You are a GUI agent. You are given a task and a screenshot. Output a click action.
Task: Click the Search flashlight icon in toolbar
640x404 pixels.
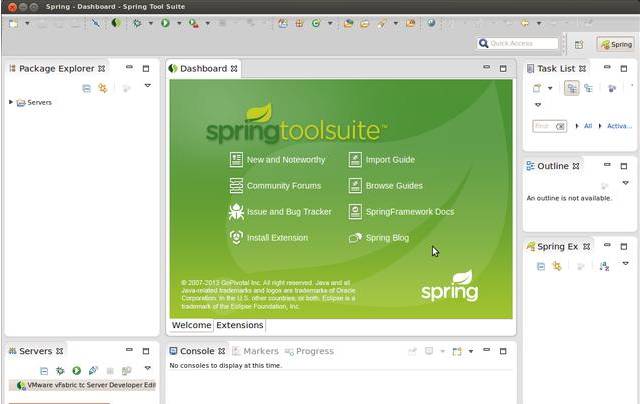point(382,23)
